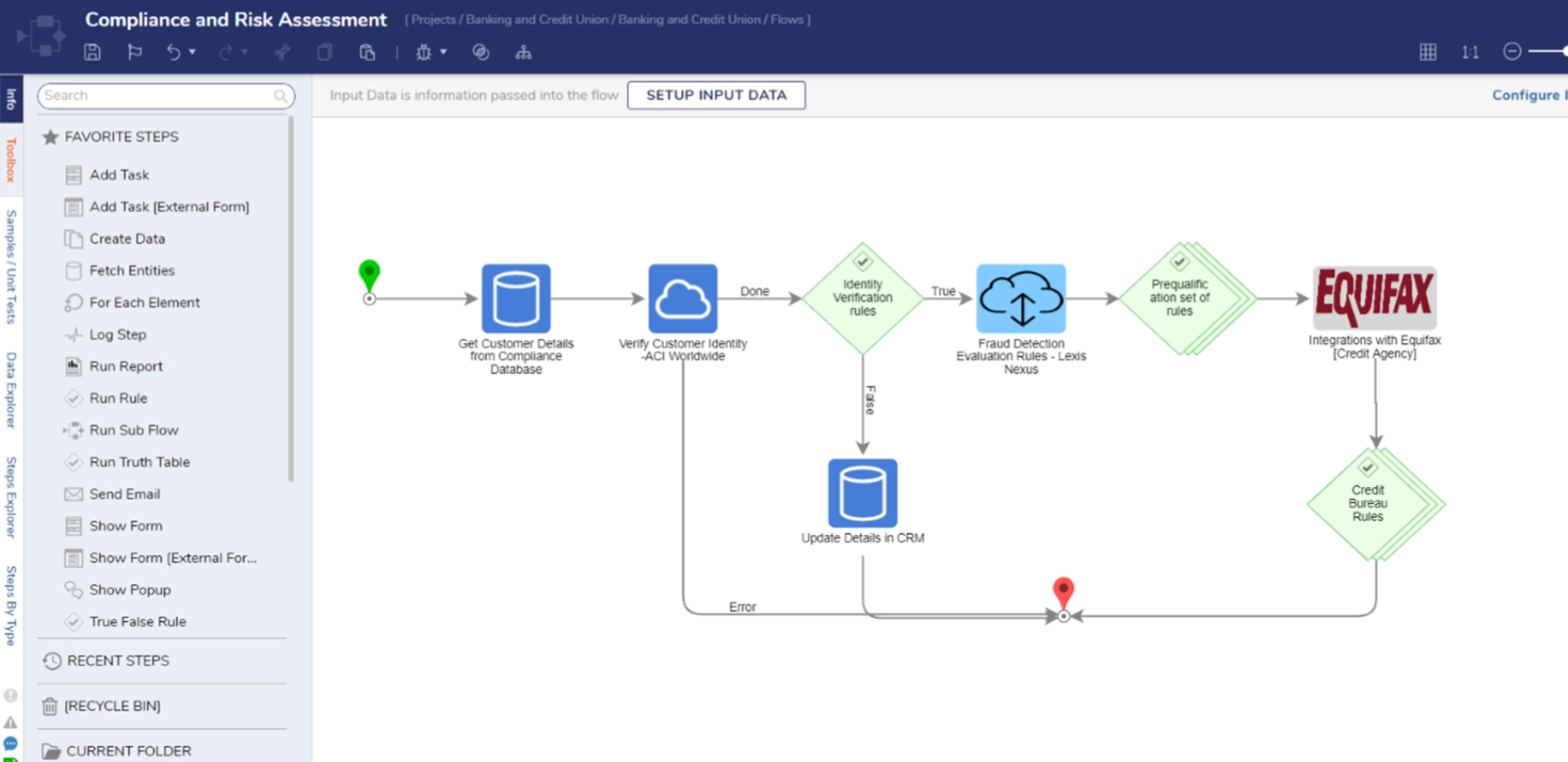The image size is (1568, 762).
Task: Reset zoom with the 1:1 button
Action: (x=1470, y=52)
